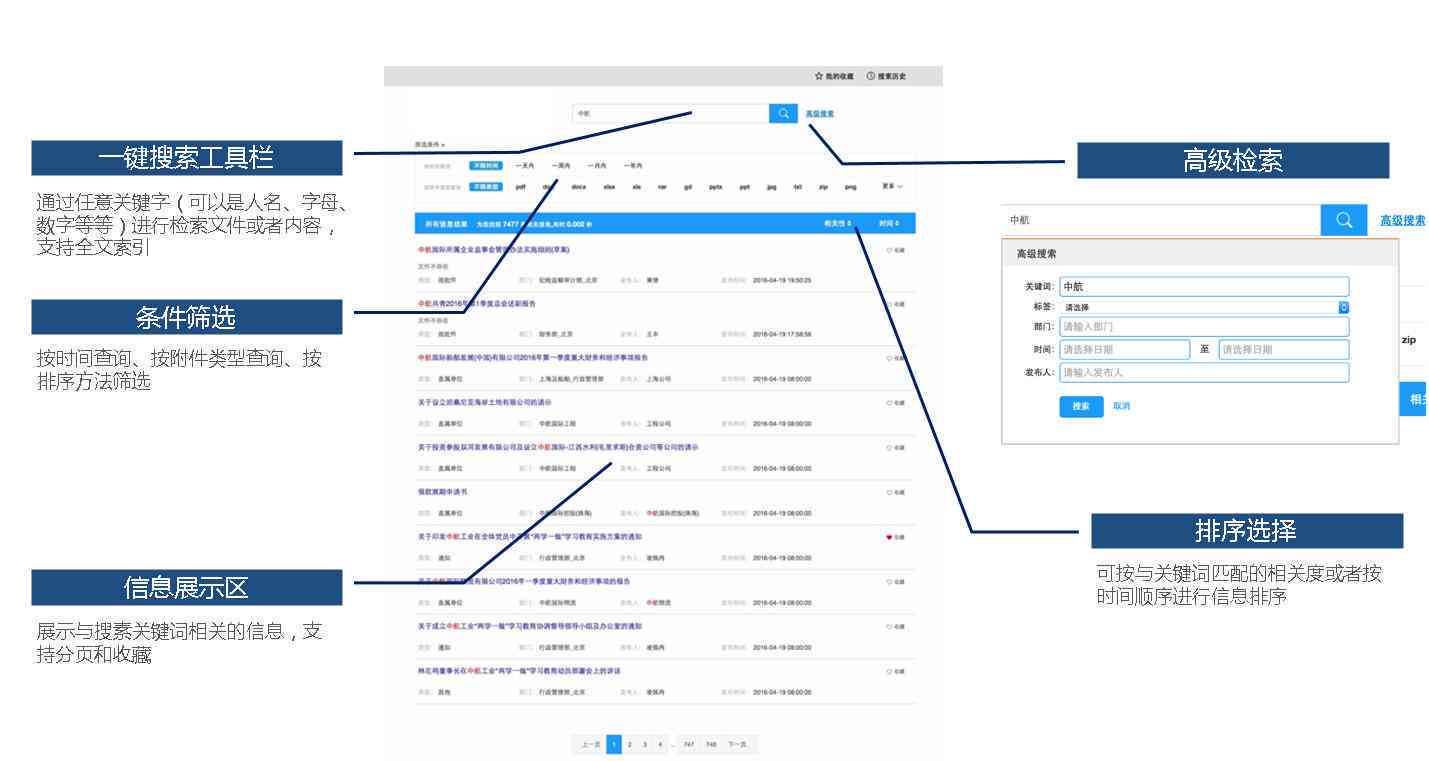Go to page 747 of results
This screenshot has height=761, width=1429.
pos(690,744)
